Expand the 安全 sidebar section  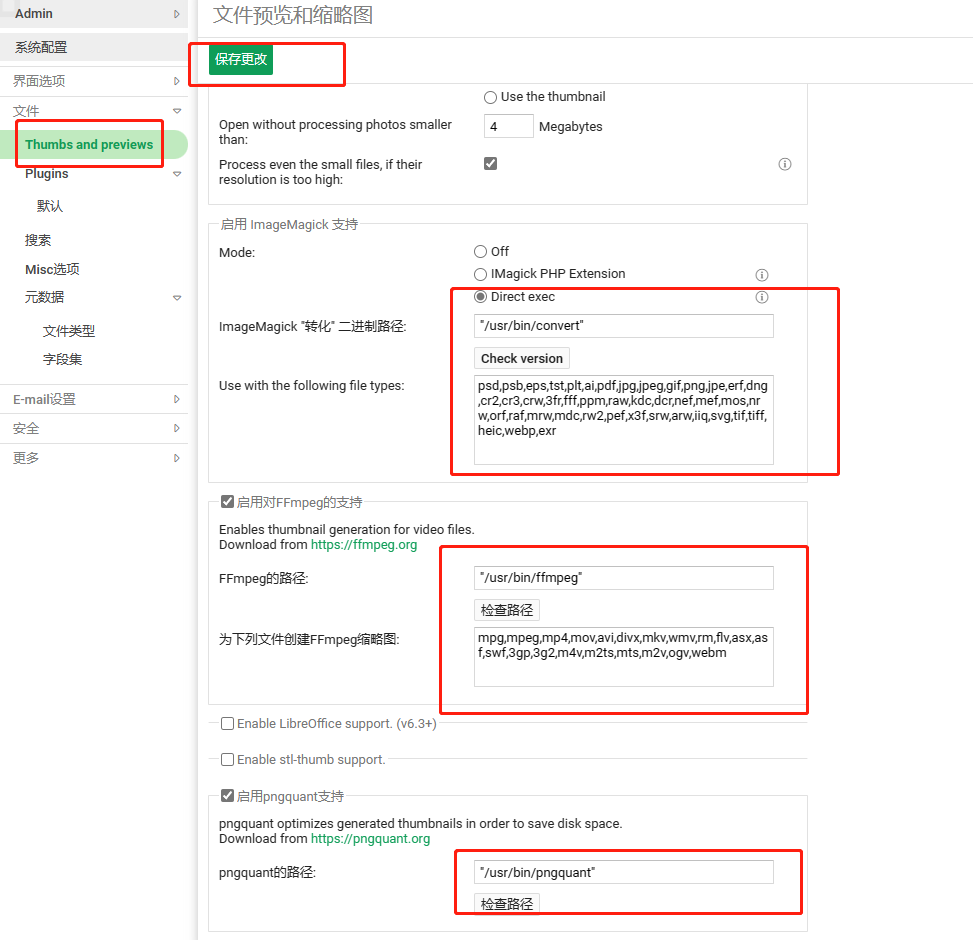coord(177,428)
